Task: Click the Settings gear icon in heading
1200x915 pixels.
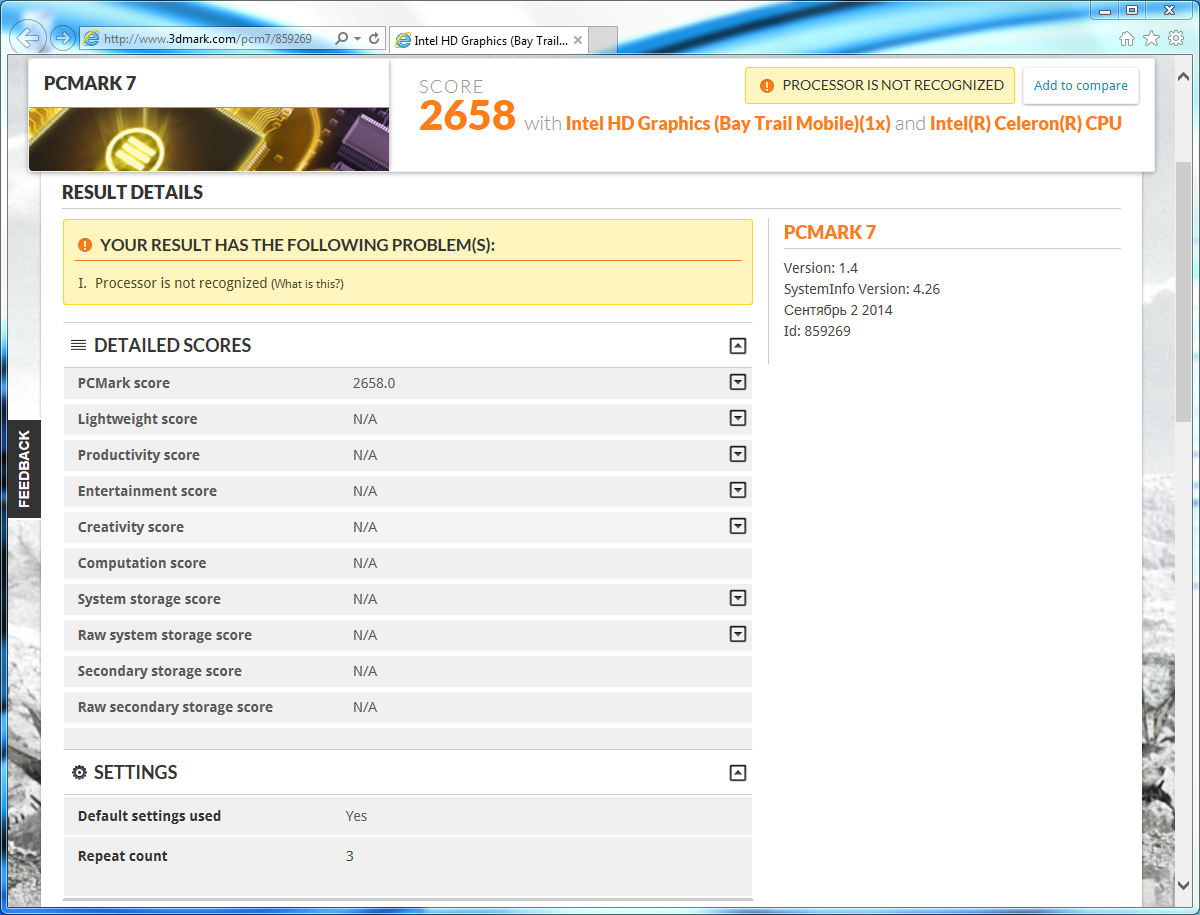Action: pos(79,773)
